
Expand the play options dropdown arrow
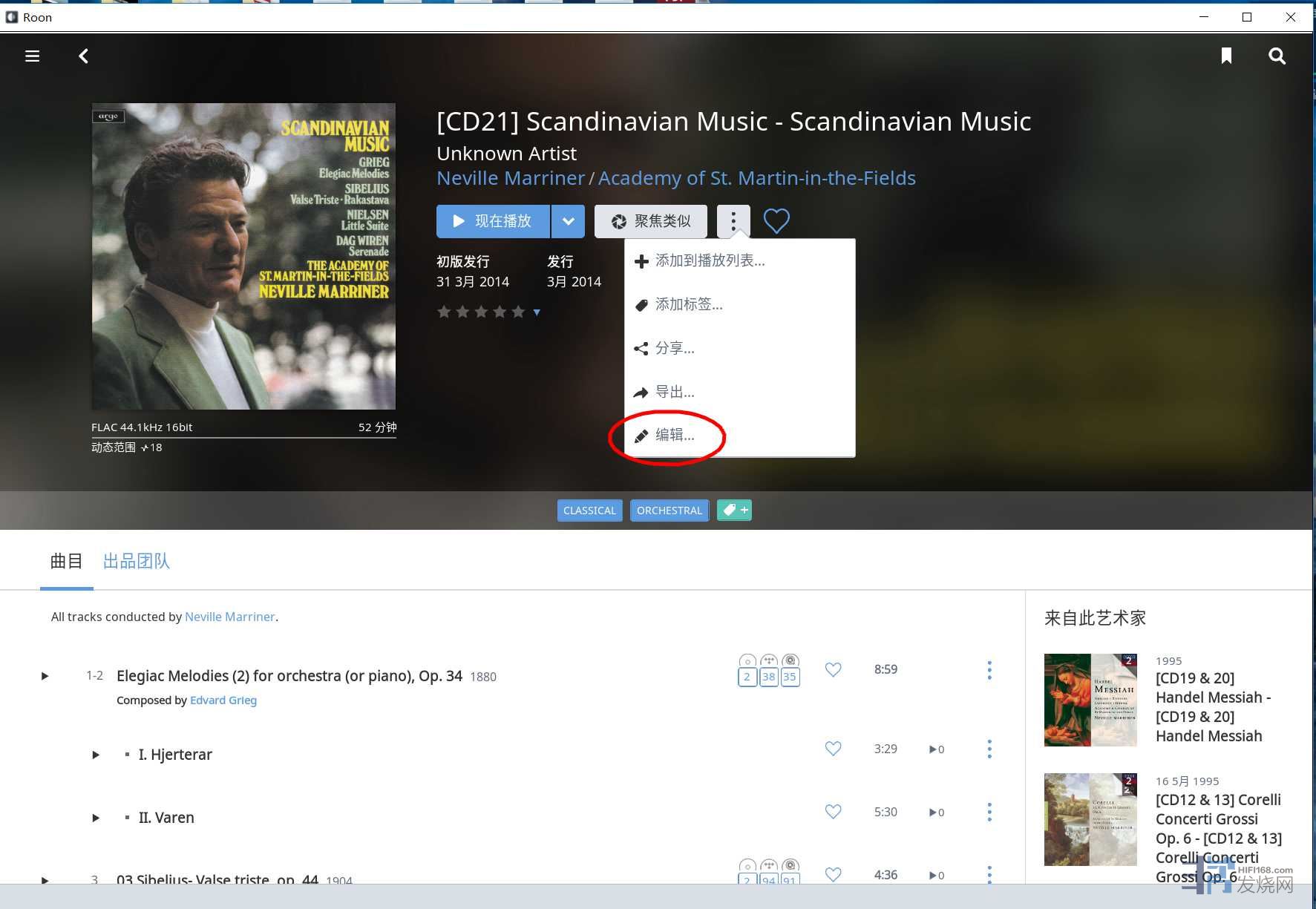(x=568, y=221)
